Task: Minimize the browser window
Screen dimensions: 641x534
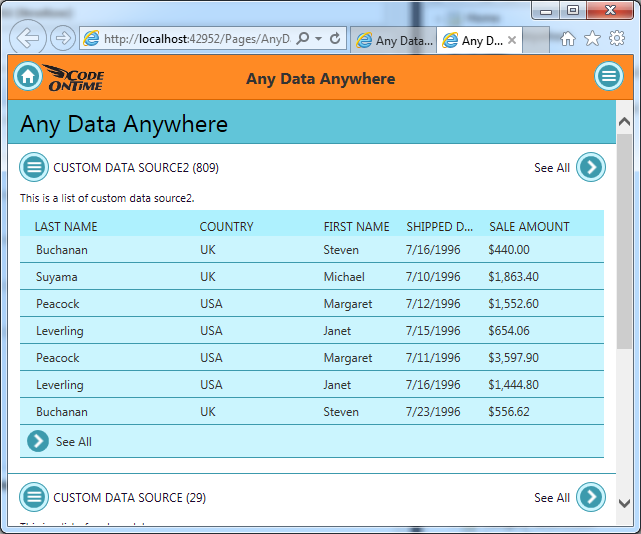Action: coord(546,11)
